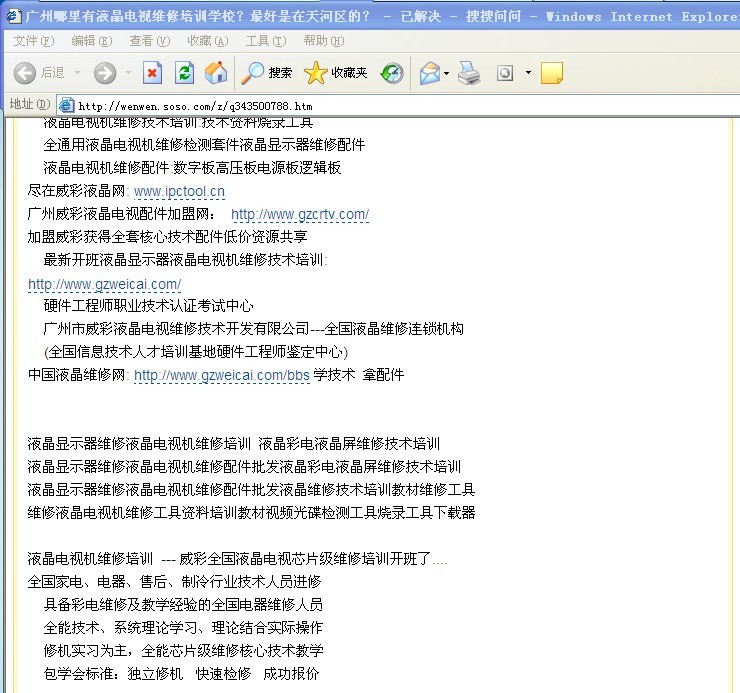Image resolution: width=740 pixels, height=693 pixels.
Task: Click the Mail envelope toolbar icon
Action: [430, 72]
